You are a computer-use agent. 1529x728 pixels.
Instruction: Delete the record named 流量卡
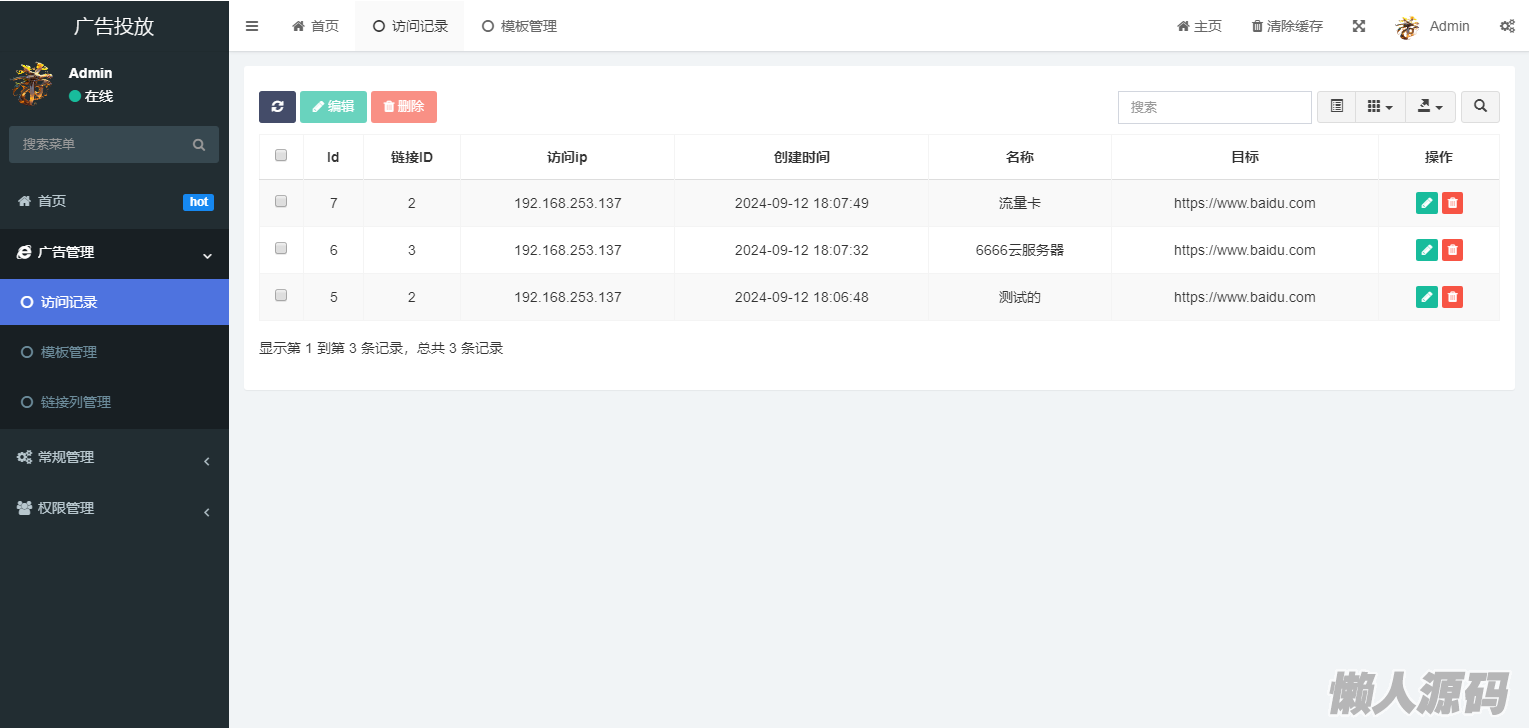coord(1452,203)
